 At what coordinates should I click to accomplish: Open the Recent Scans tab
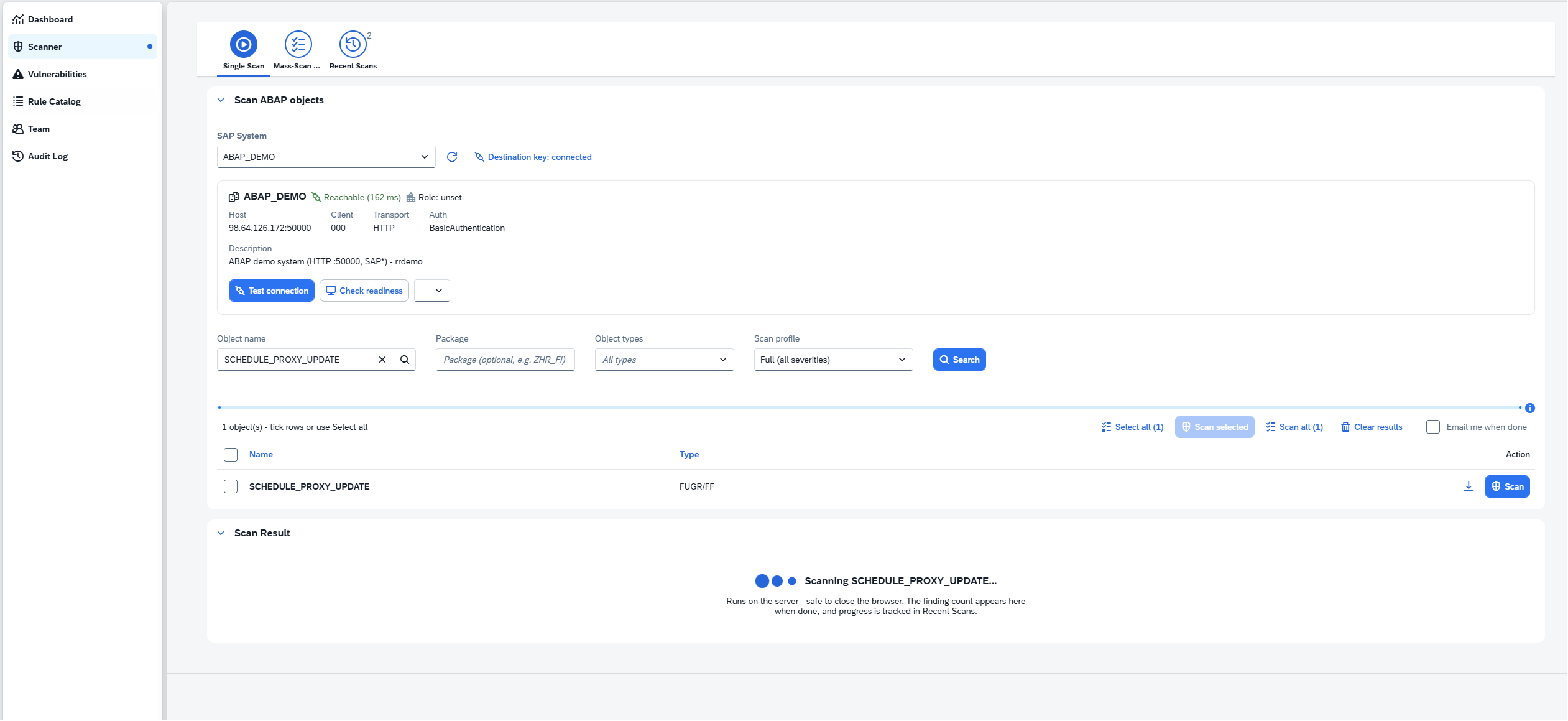point(353,50)
